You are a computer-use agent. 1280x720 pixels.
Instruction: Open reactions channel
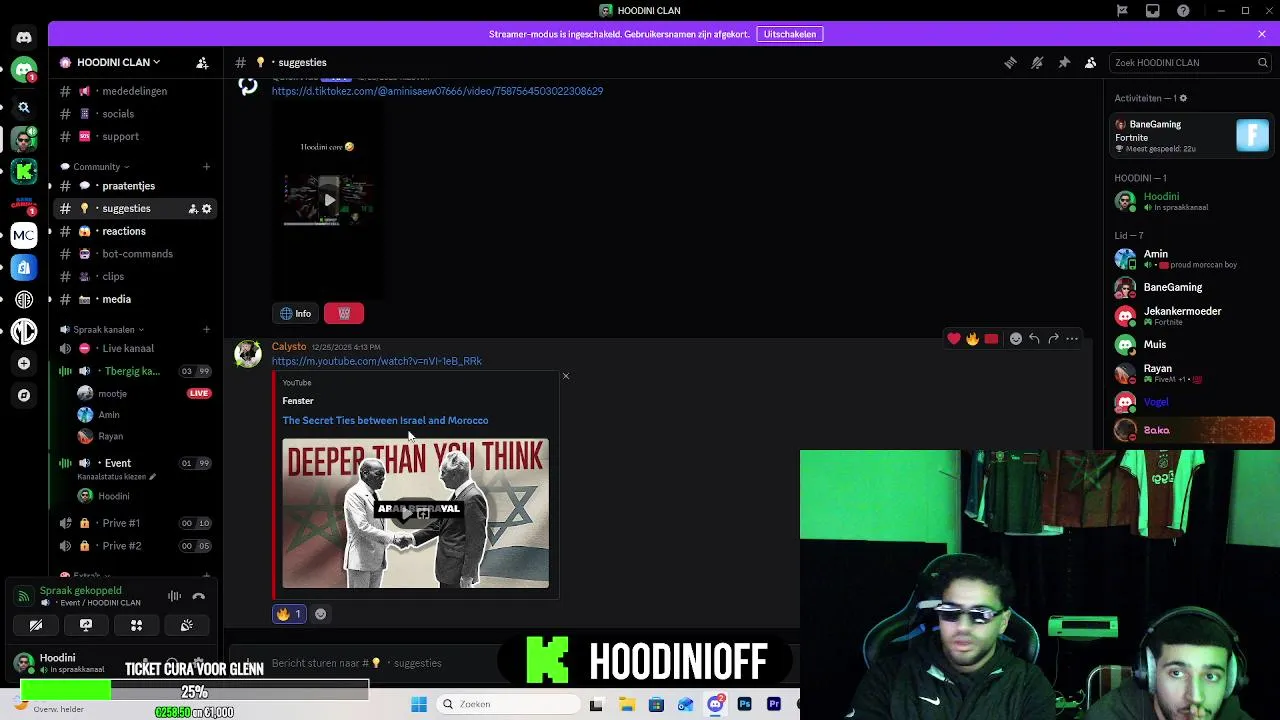point(135,231)
